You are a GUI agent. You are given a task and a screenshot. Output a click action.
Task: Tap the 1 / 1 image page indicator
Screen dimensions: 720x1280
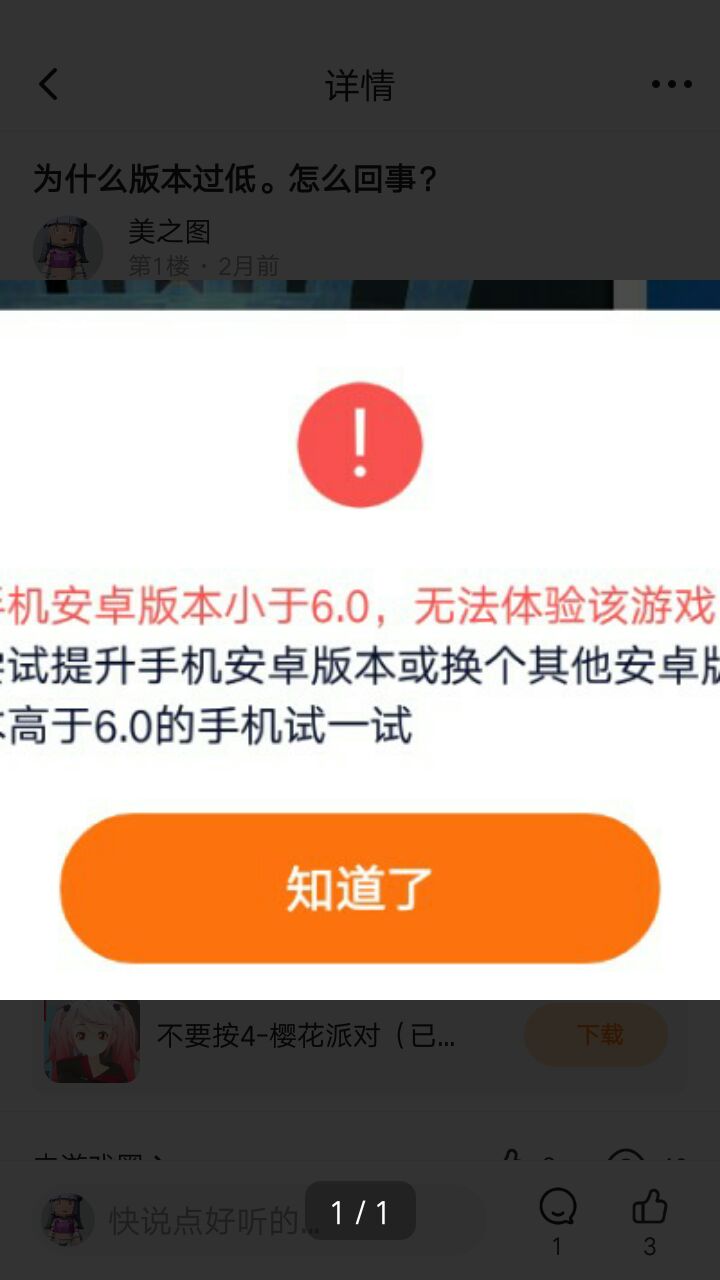pos(360,1212)
